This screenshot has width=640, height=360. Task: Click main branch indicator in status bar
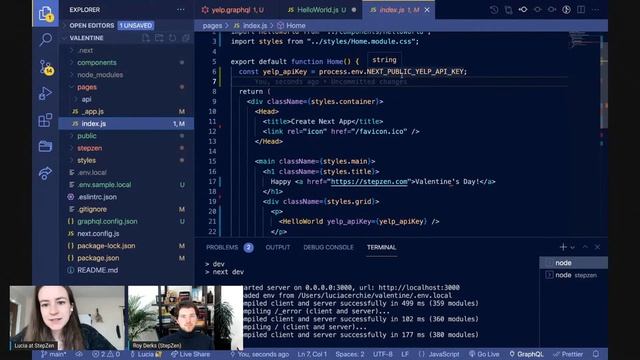click(53, 354)
